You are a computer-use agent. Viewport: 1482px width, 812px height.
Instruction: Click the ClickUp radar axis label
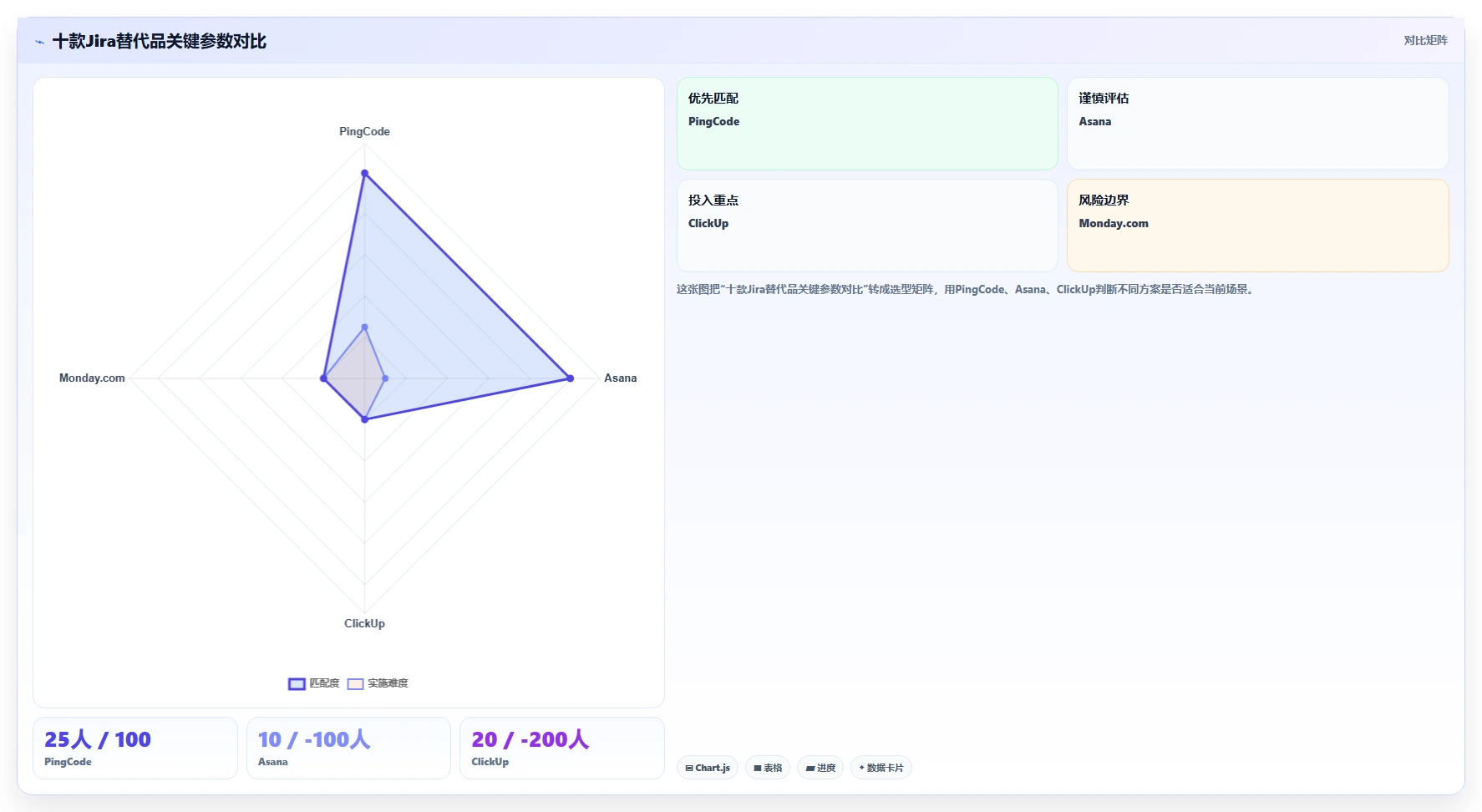(x=364, y=623)
